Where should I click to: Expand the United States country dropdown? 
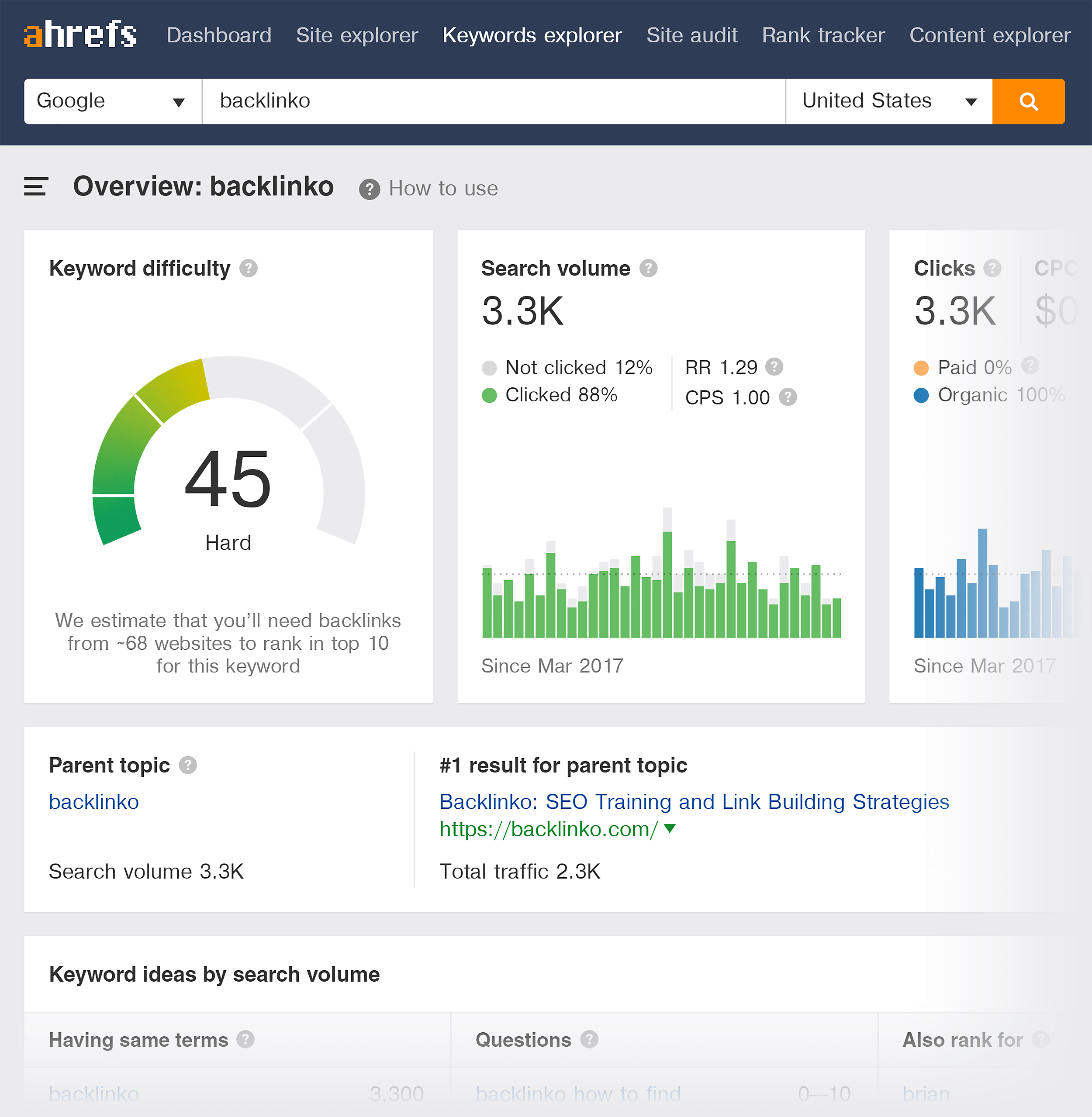coord(970,100)
